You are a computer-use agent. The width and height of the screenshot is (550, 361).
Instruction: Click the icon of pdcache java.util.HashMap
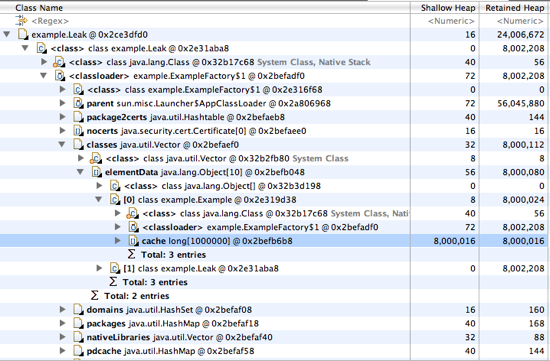click(x=78, y=351)
